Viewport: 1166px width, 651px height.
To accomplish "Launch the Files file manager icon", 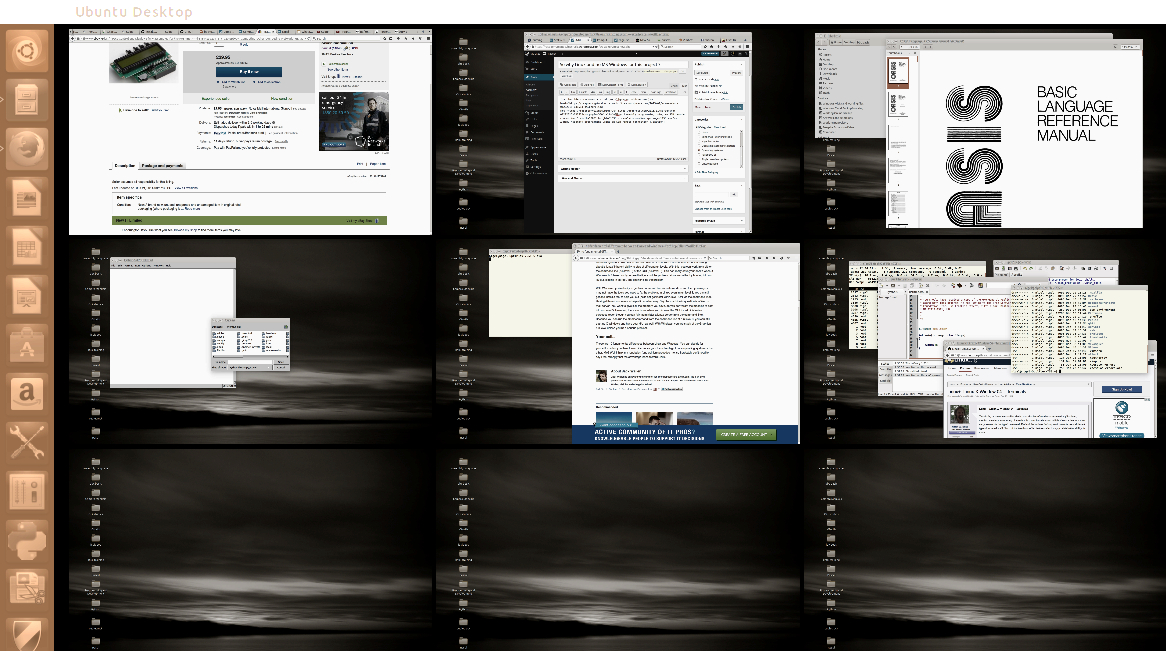I will coord(27,100).
